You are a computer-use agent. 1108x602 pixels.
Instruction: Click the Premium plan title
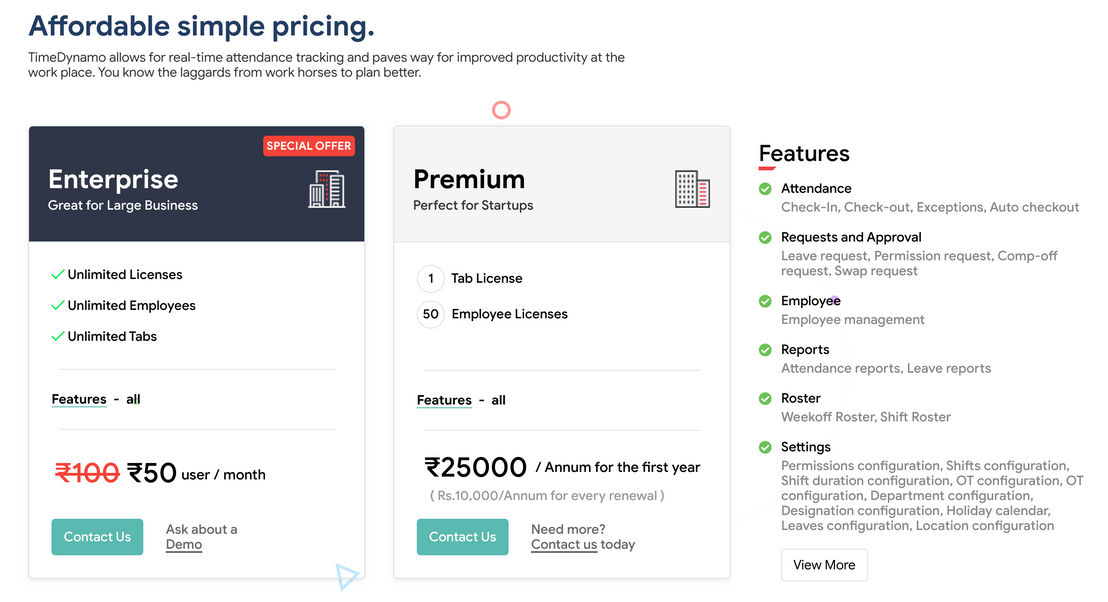point(469,179)
